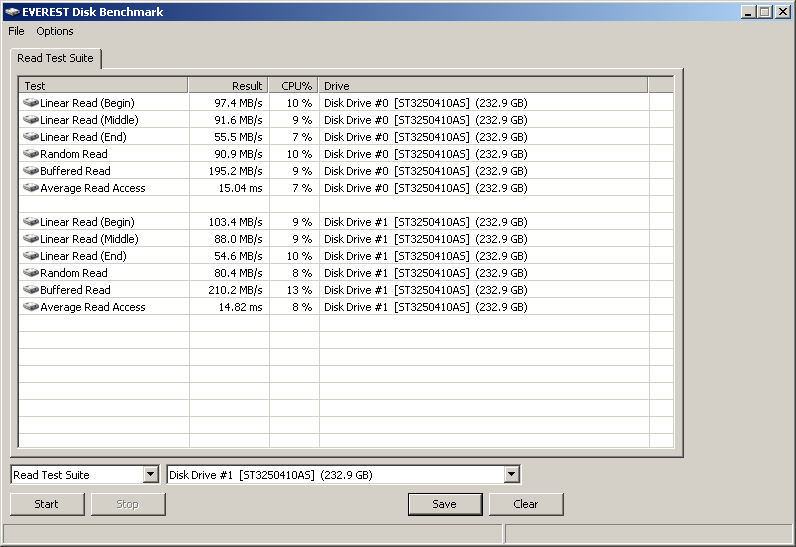This screenshot has width=796, height=547.
Task: Select the Read Test Suite tab
Action: coord(55,58)
